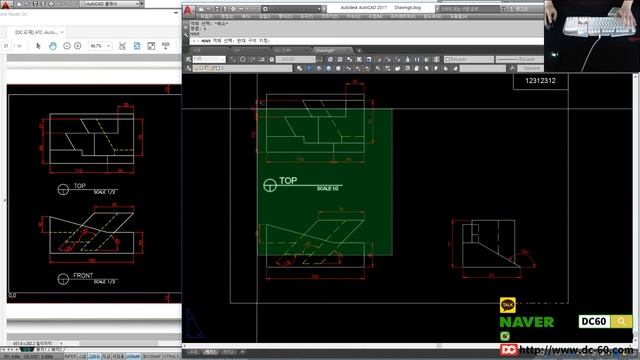Toggle 극좌표 polar tracking in status bar

pyautogui.click(x=118, y=356)
